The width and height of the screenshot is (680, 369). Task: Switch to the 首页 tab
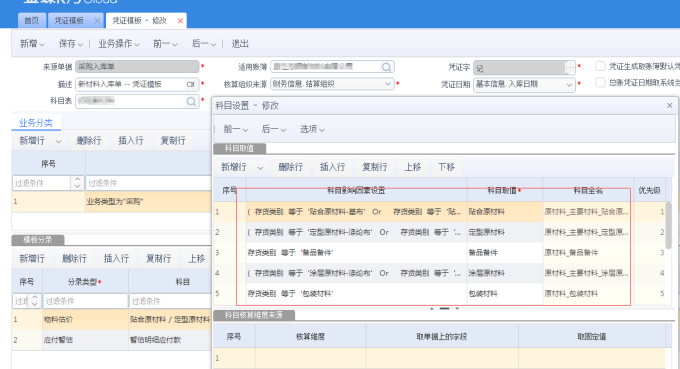pyautogui.click(x=31, y=20)
